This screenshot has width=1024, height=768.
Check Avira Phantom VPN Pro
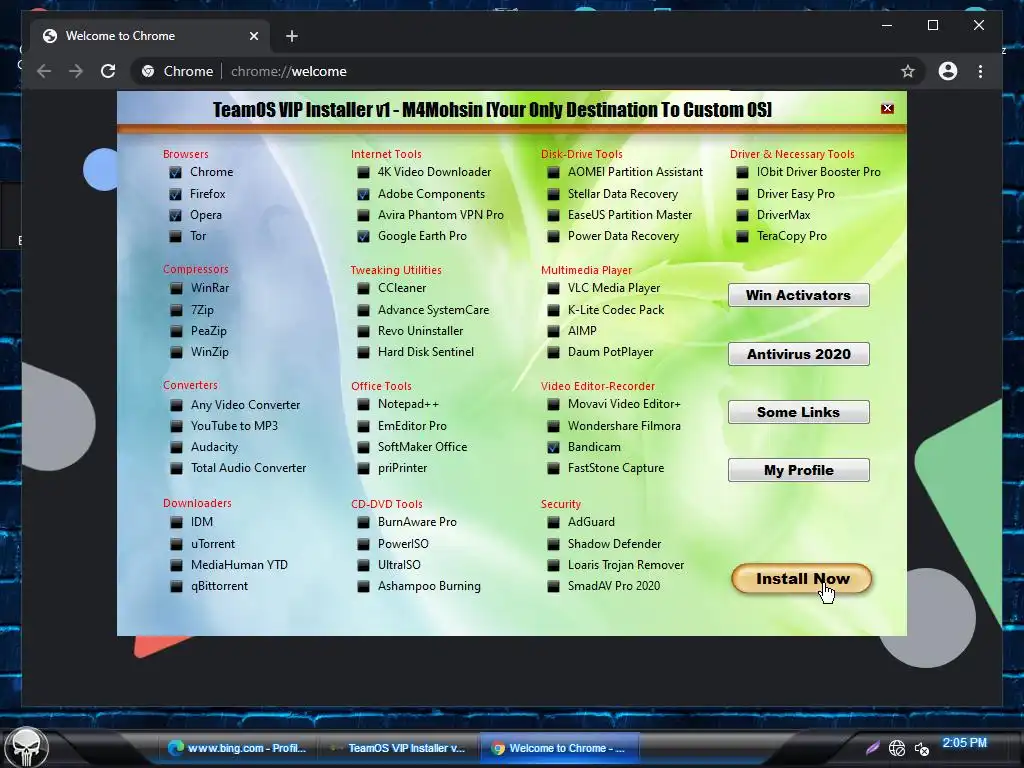(x=363, y=216)
